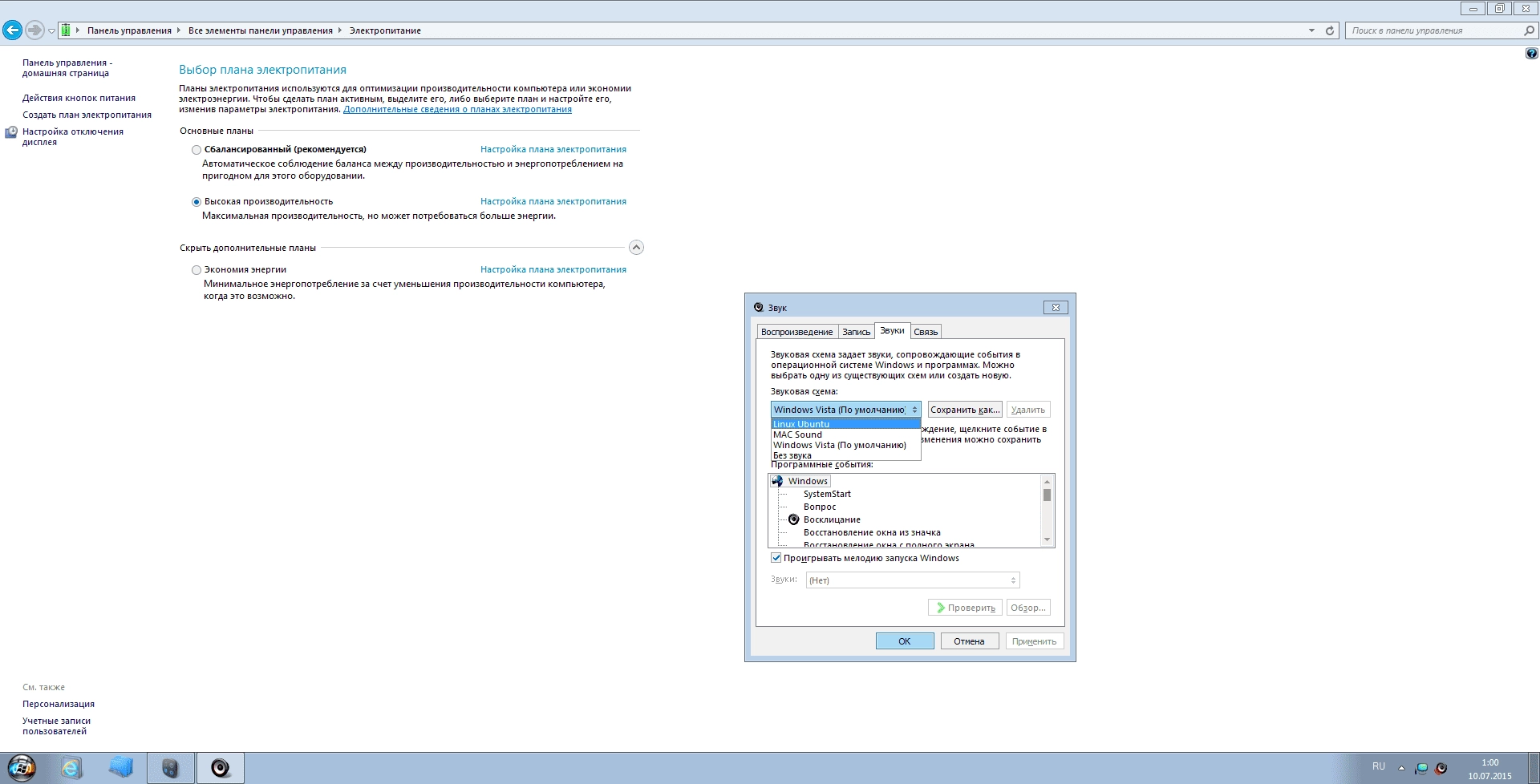1540x784 pixels.
Task: Select Восстановление окна из значка event
Action: 872,532
